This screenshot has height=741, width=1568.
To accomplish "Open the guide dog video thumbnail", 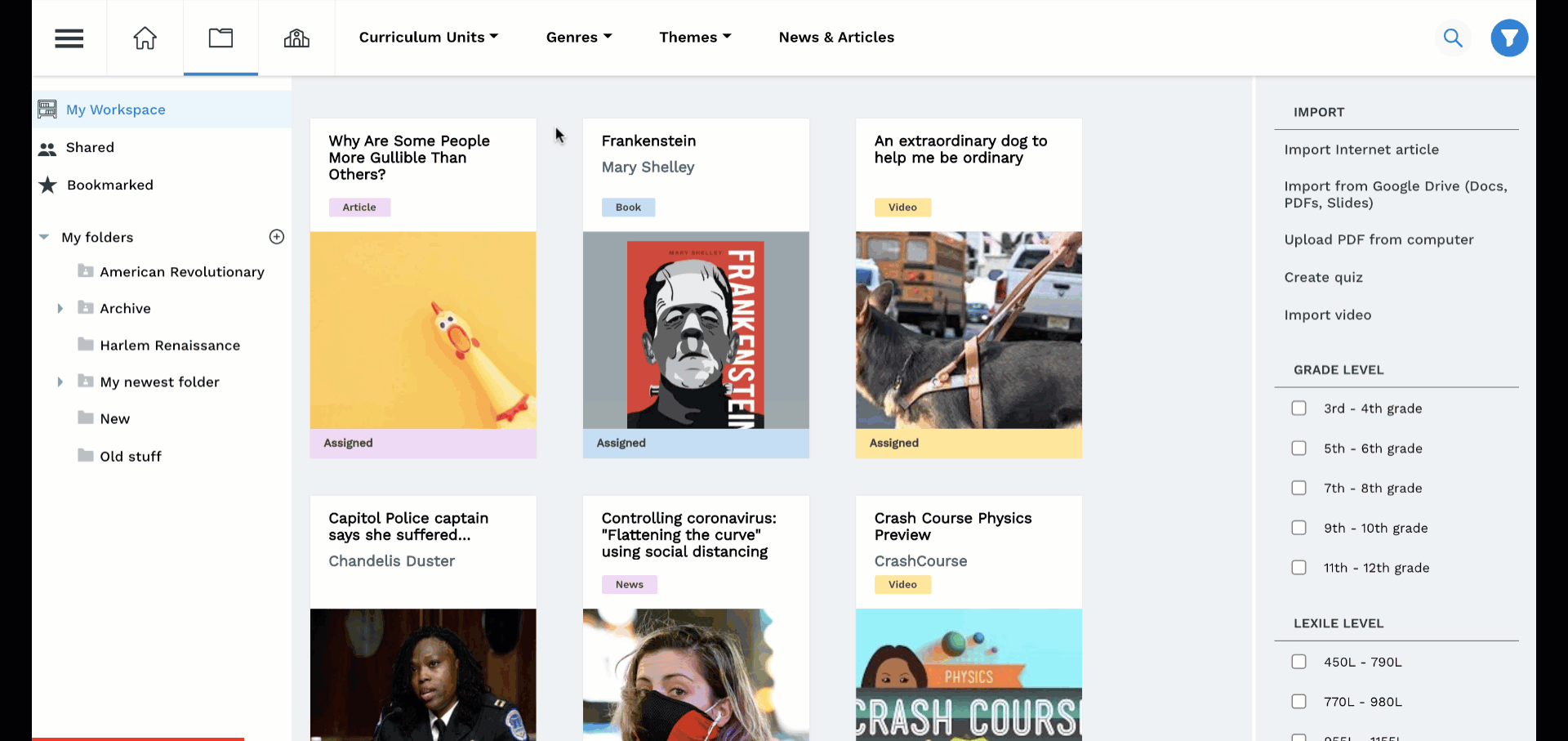I will pos(969,330).
